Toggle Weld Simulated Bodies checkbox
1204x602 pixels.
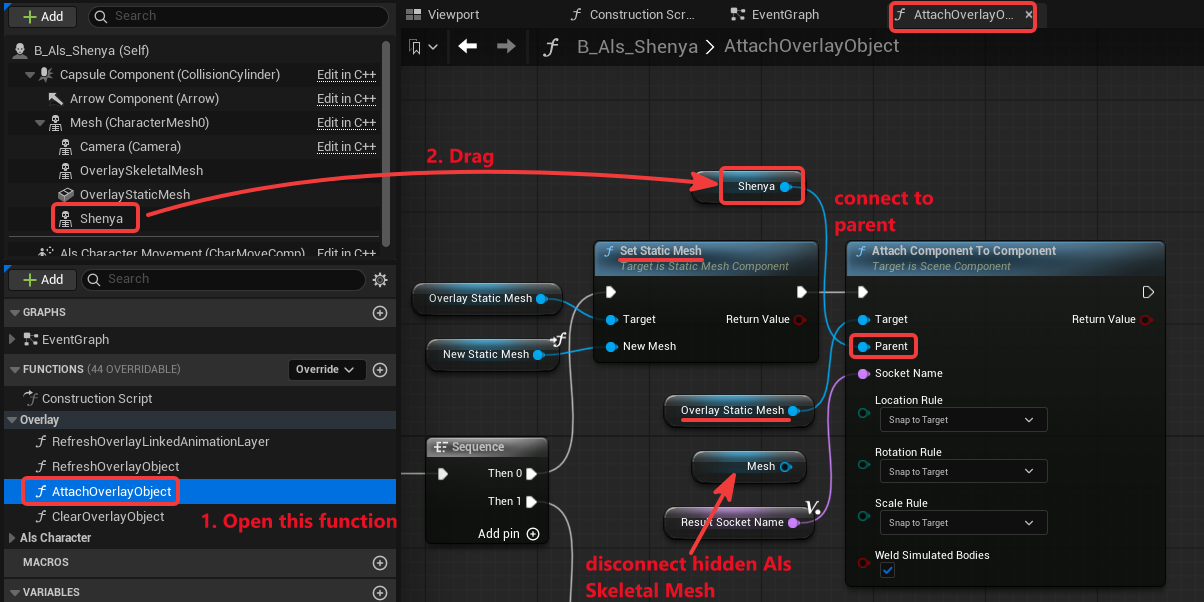[887, 571]
